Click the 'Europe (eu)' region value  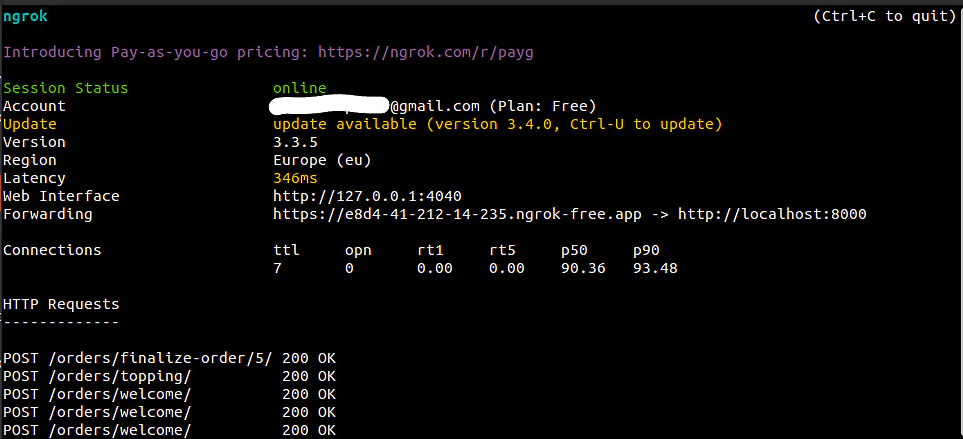point(322,160)
